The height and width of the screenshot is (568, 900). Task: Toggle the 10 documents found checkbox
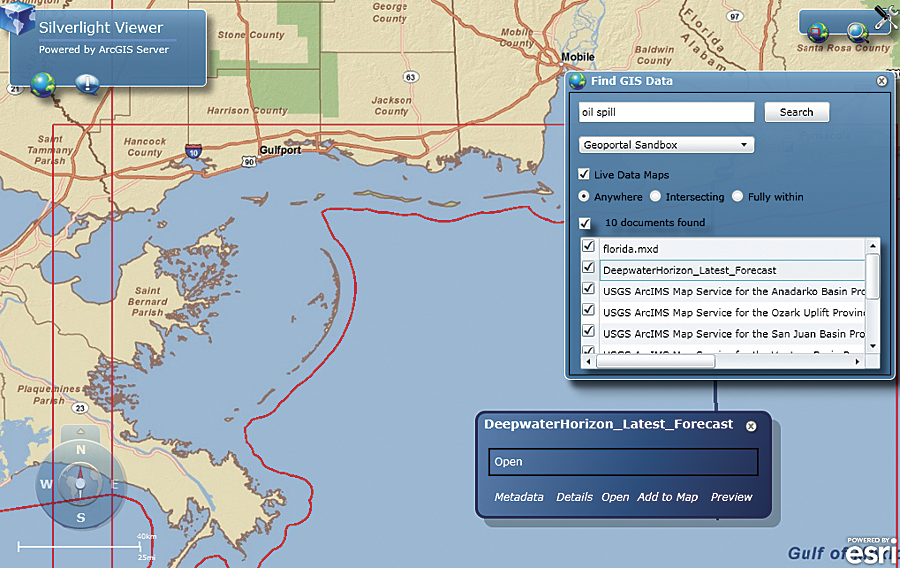(x=584, y=223)
